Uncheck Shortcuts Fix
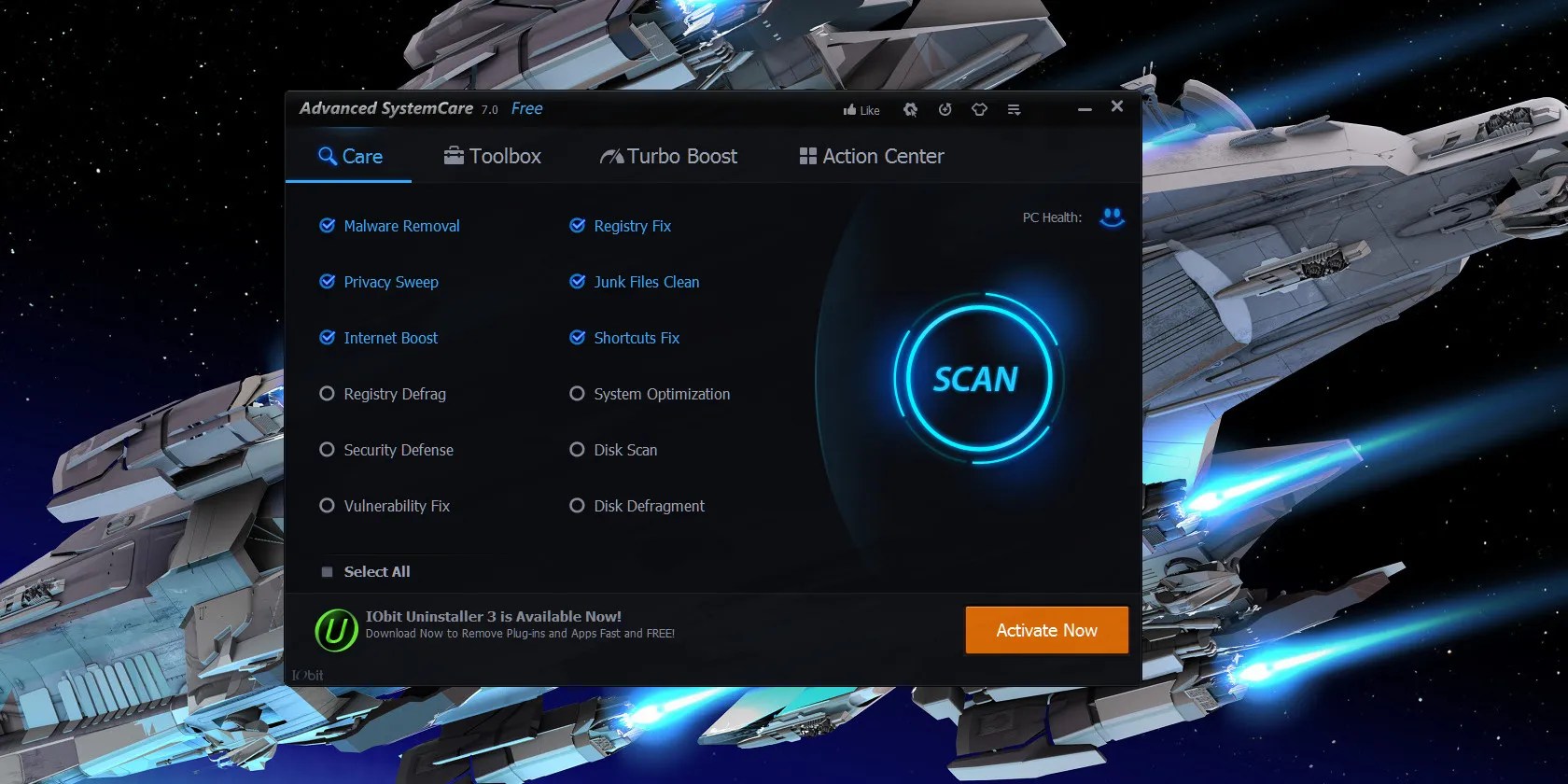The image size is (1568, 784). click(x=578, y=337)
